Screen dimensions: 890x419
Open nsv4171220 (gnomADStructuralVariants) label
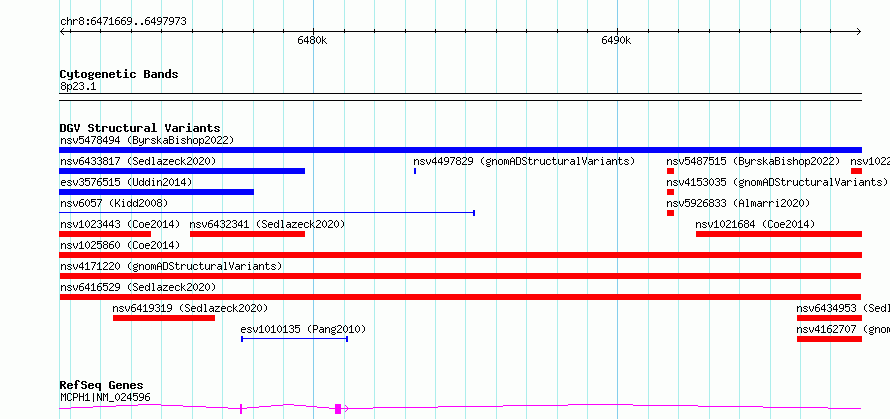pos(171,266)
